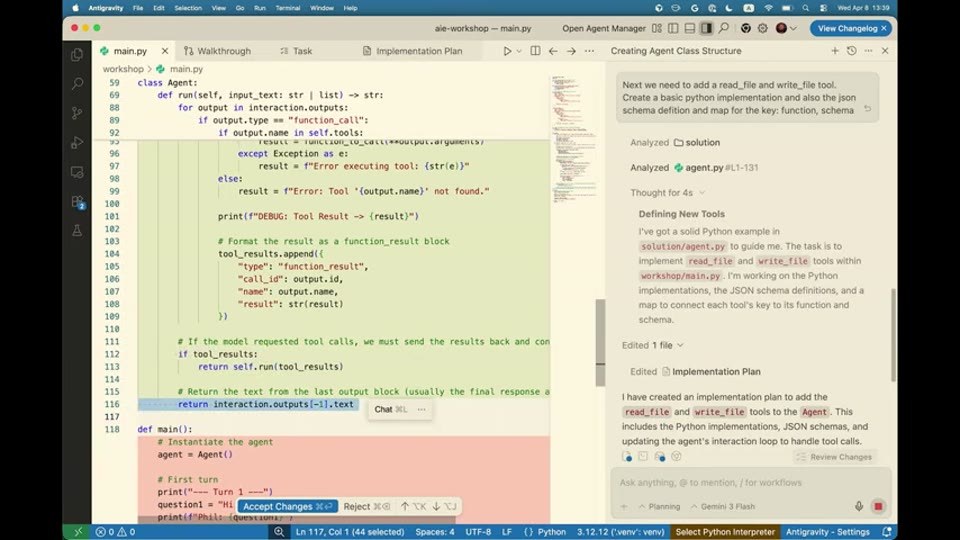Start a new agent conversation plus icon
Viewport: 960px width, 540px height.
(834, 51)
